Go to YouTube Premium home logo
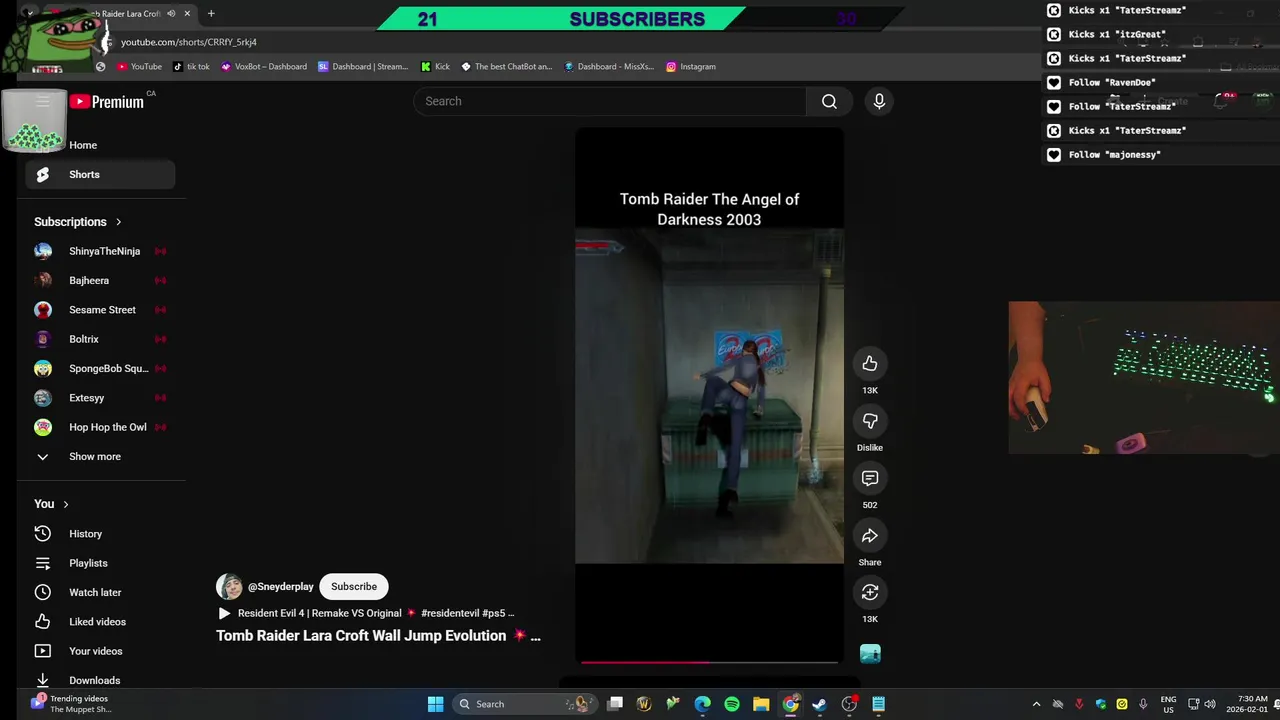This screenshot has height=720, width=1280. [x=107, y=101]
